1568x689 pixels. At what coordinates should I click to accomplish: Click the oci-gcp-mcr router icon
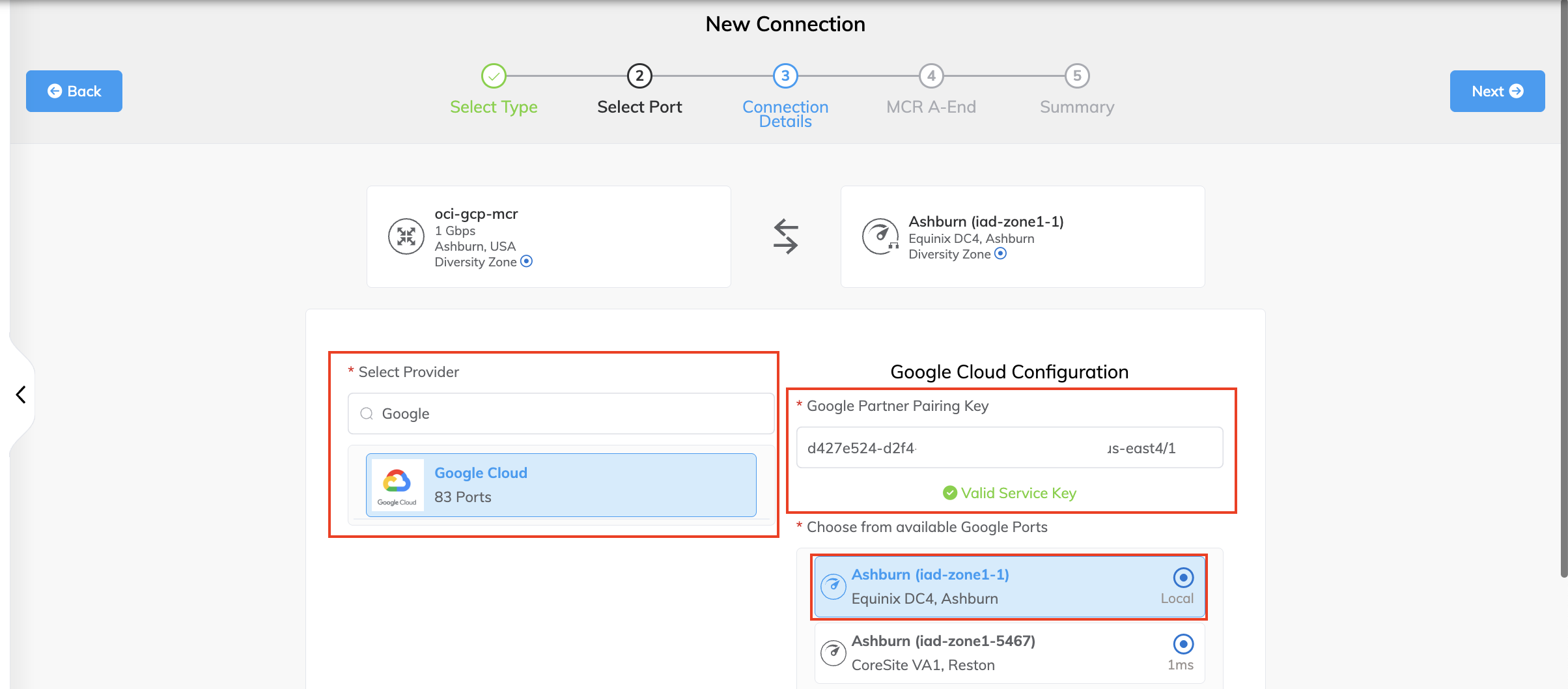[x=406, y=236]
